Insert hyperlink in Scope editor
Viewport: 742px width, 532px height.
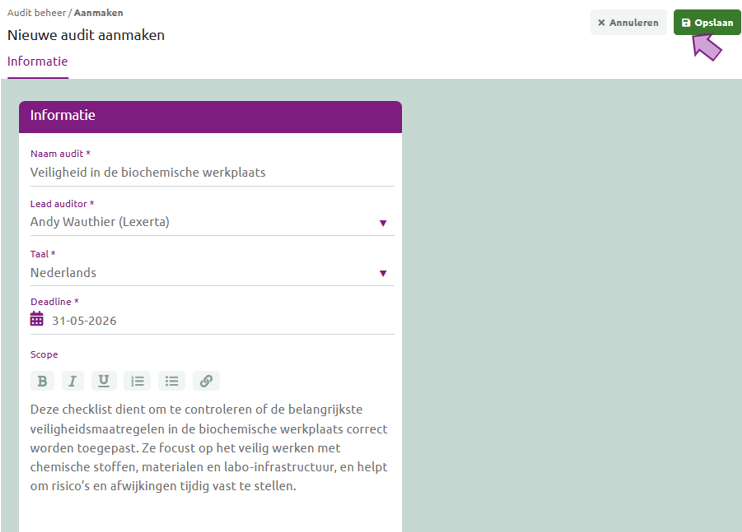[206, 381]
